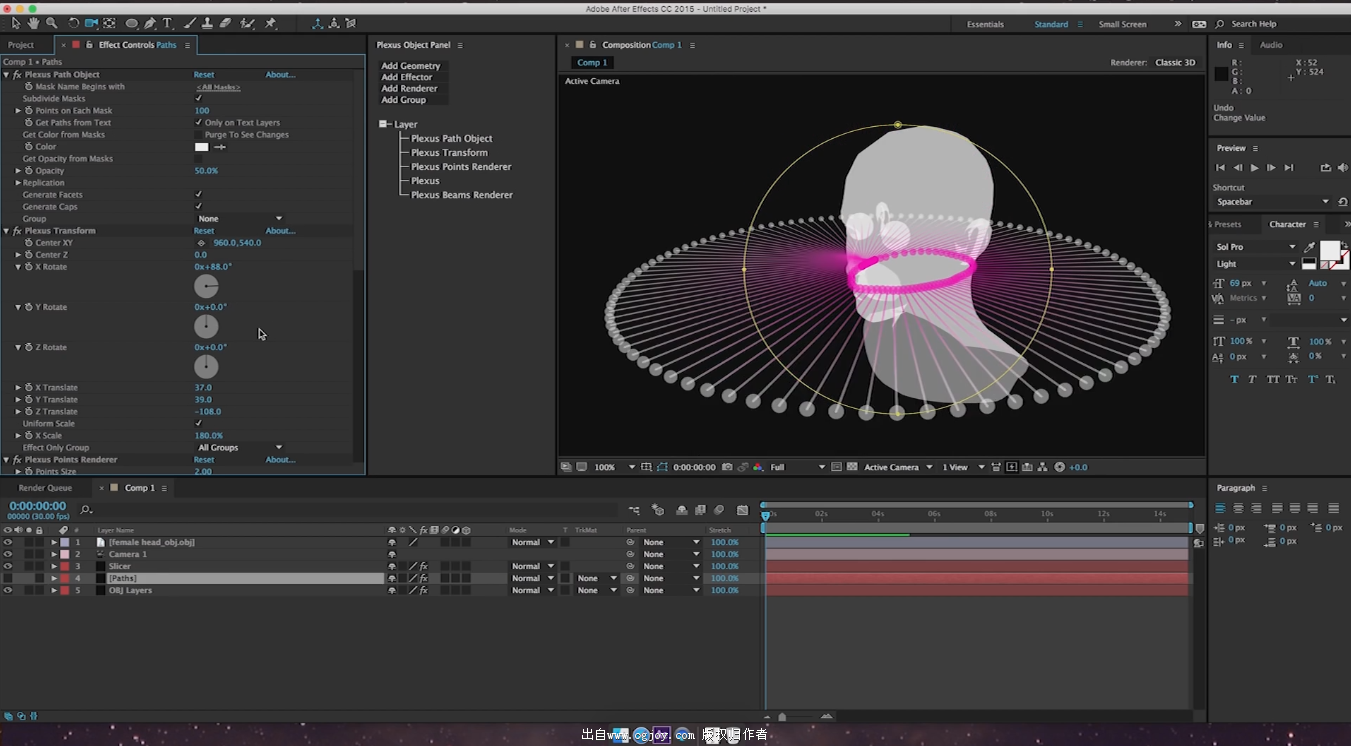Reset the Plexus Transform effect
This screenshot has width=1351, height=746.
204,231
